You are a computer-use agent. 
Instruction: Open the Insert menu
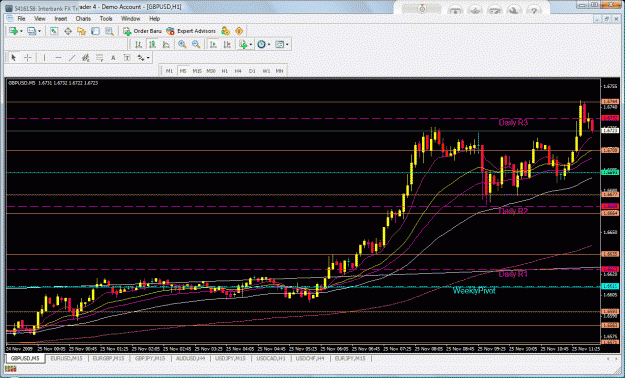click(61, 19)
